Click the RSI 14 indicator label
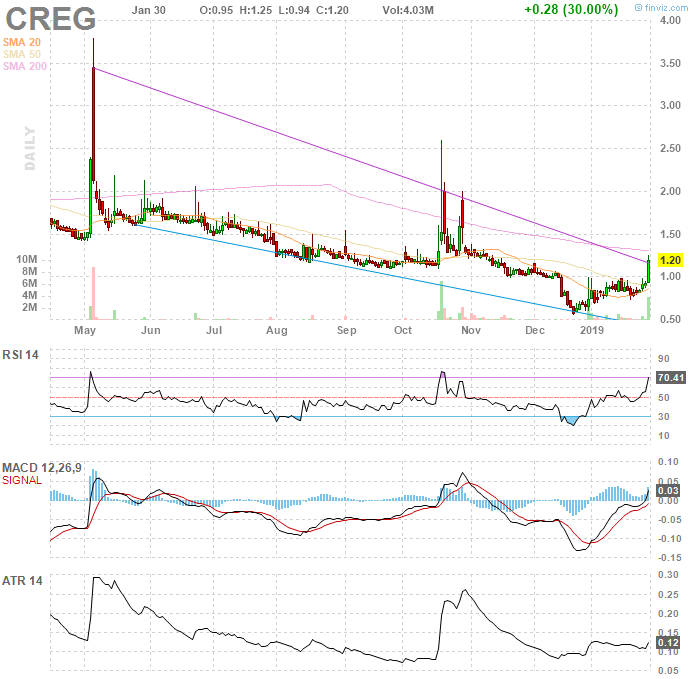 pyautogui.click(x=21, y=355)
